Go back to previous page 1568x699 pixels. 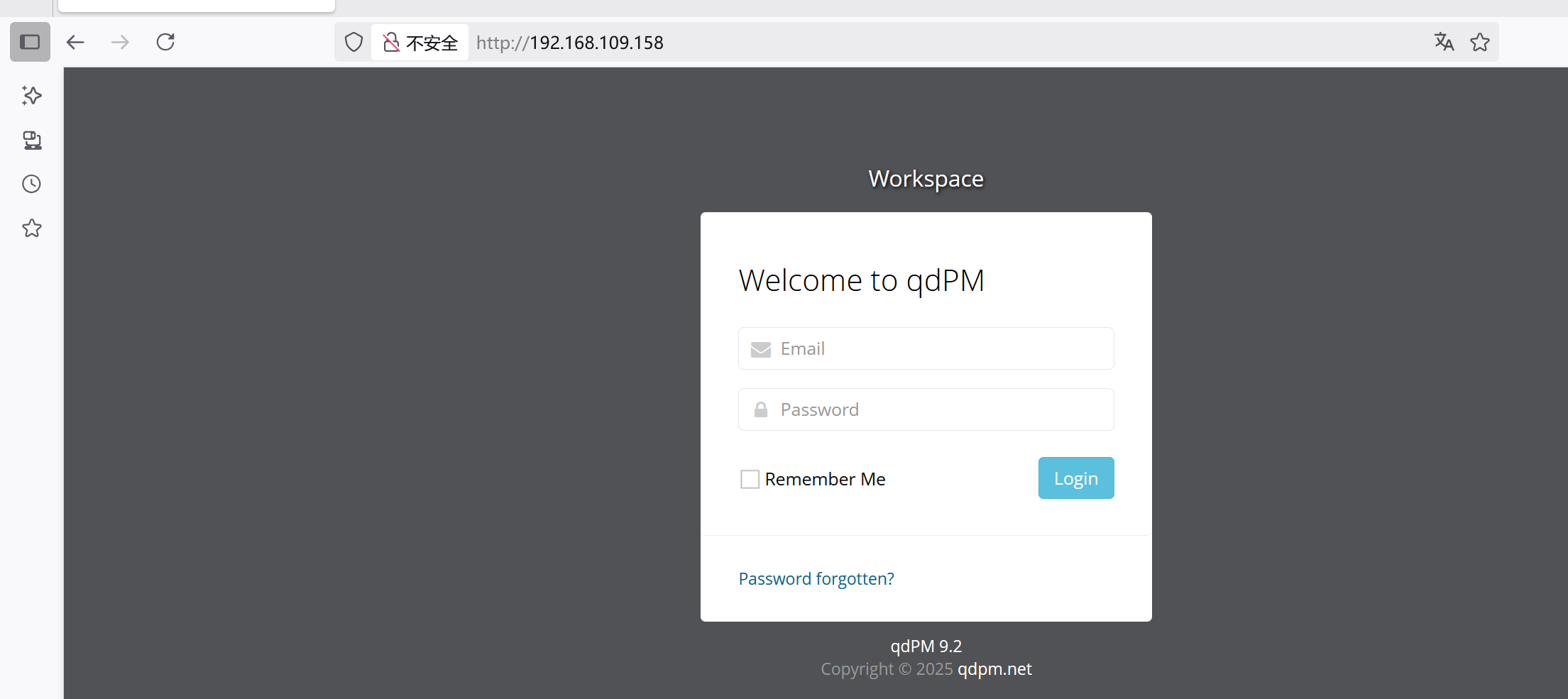tap(75, 43)
